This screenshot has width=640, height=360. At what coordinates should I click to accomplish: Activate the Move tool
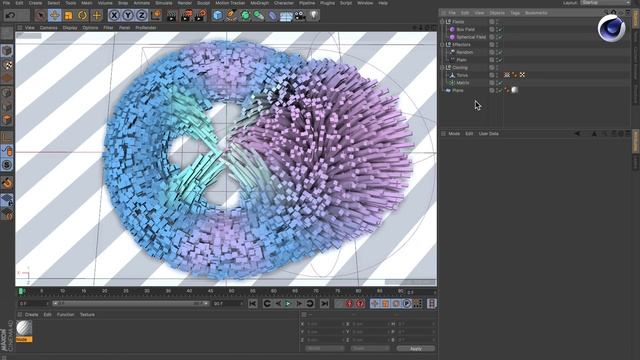[54, 16]
